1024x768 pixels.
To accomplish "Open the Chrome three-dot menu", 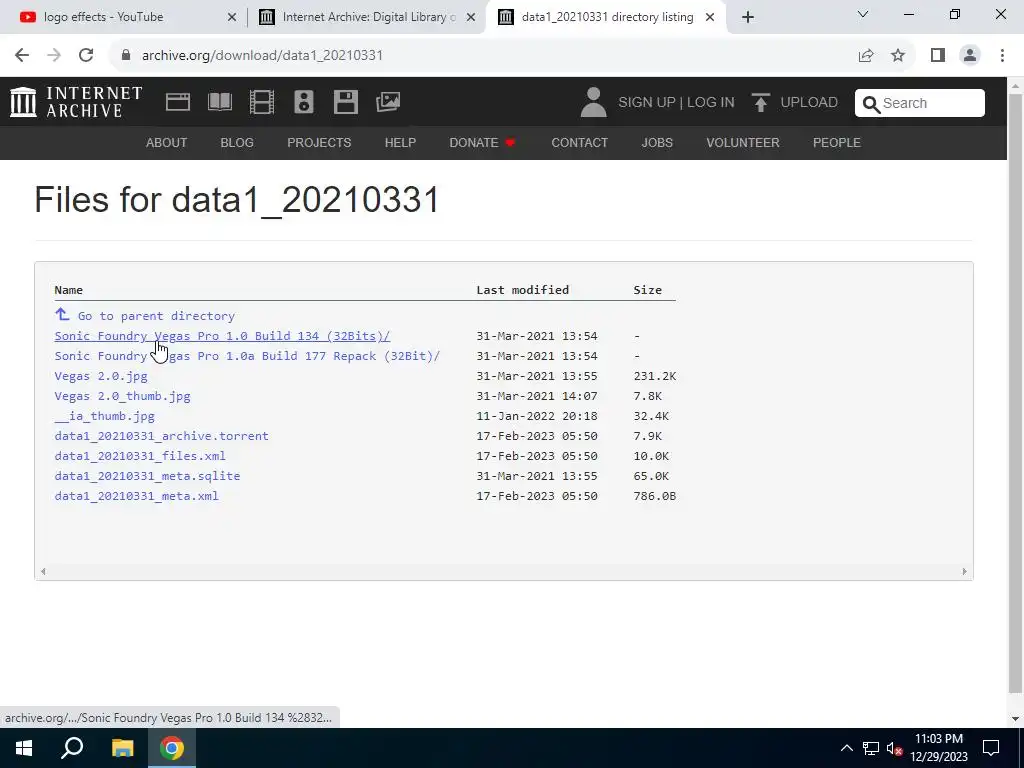I will click(x=1002, y=56).
